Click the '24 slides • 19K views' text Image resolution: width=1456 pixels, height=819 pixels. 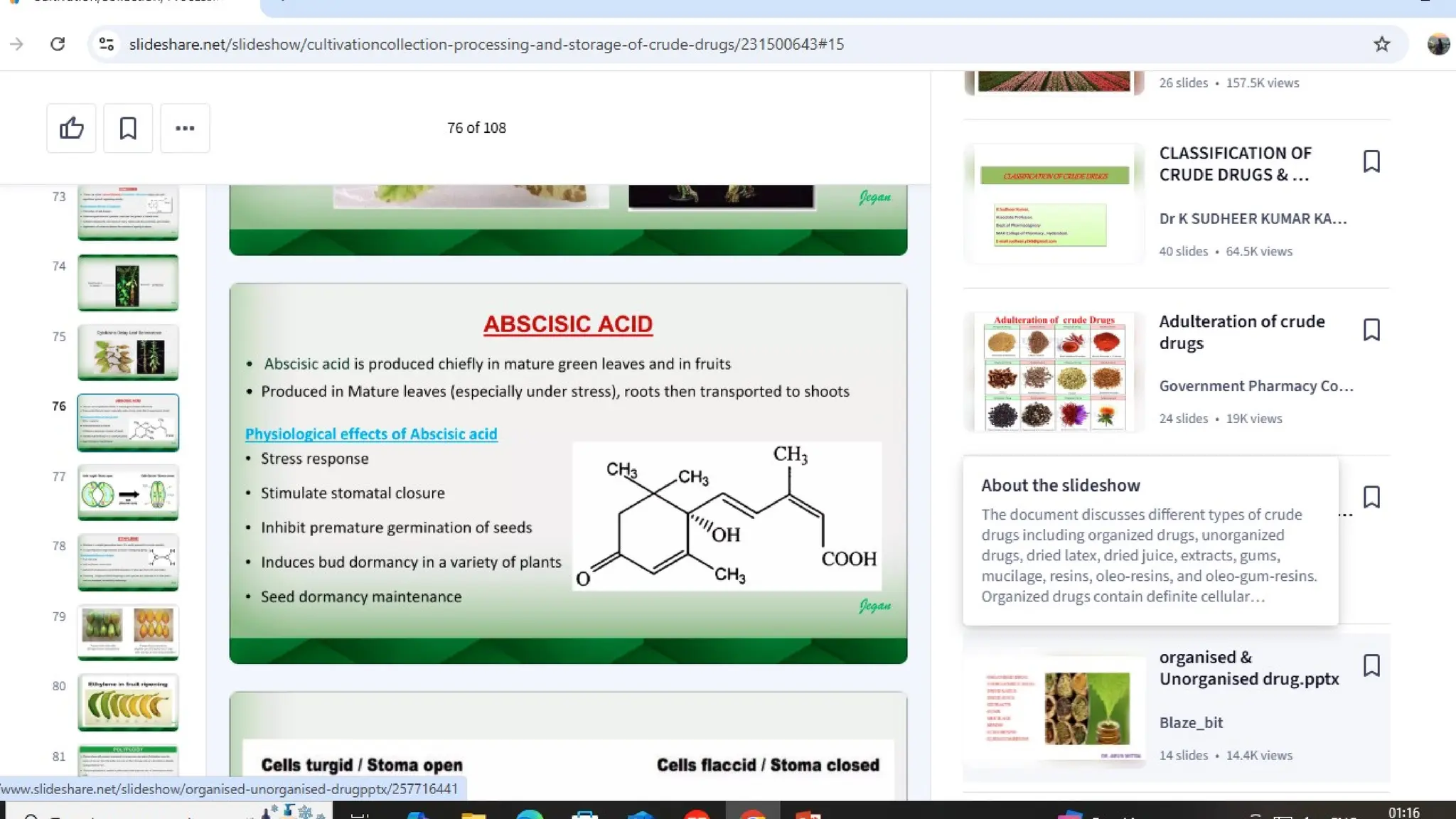(1221, 418)
